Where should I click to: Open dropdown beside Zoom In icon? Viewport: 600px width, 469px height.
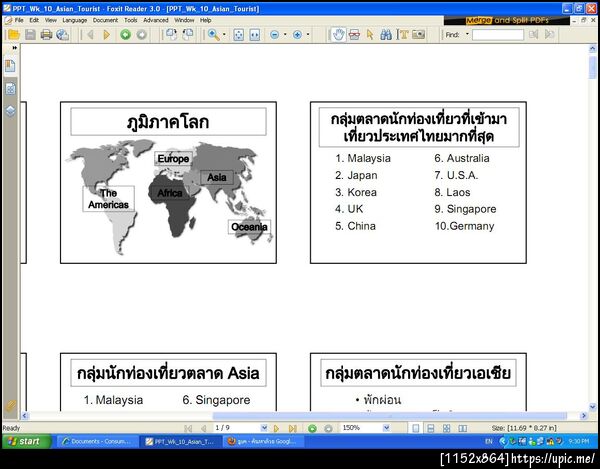pyautogui.click(x=308, y=35)
